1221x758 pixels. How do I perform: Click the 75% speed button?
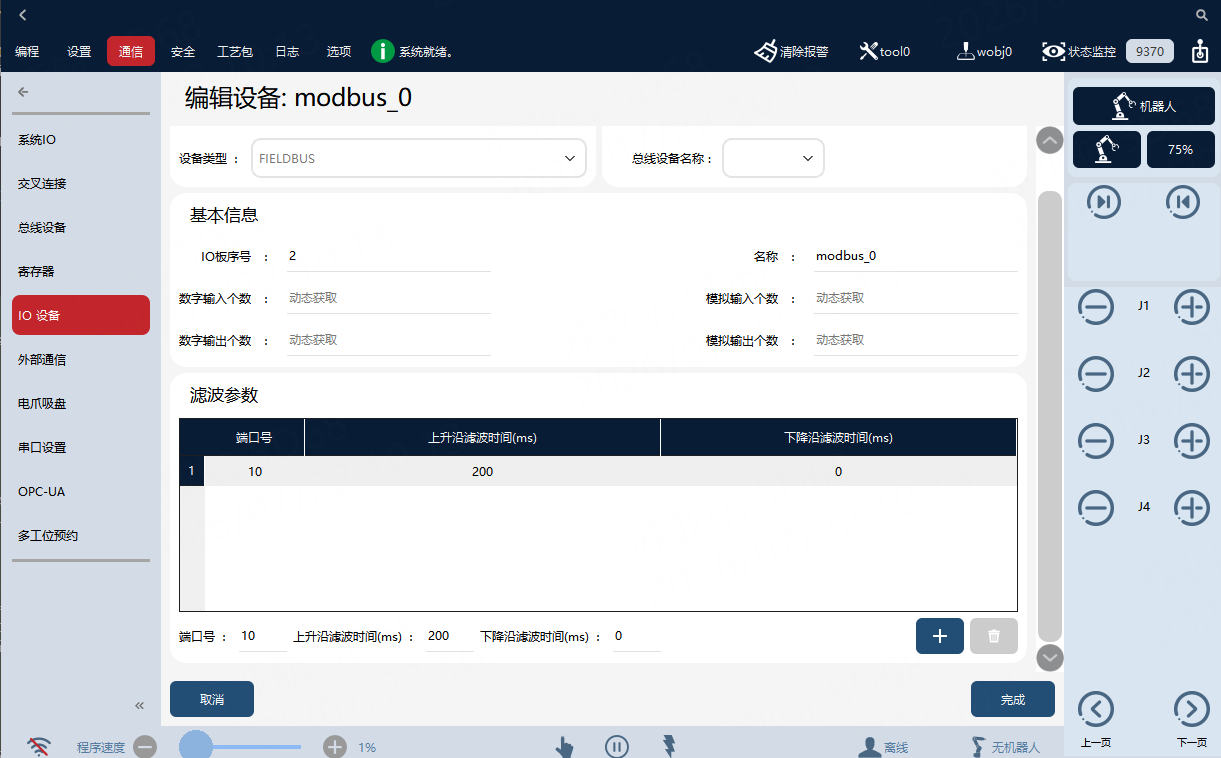tap(1180, 149)
